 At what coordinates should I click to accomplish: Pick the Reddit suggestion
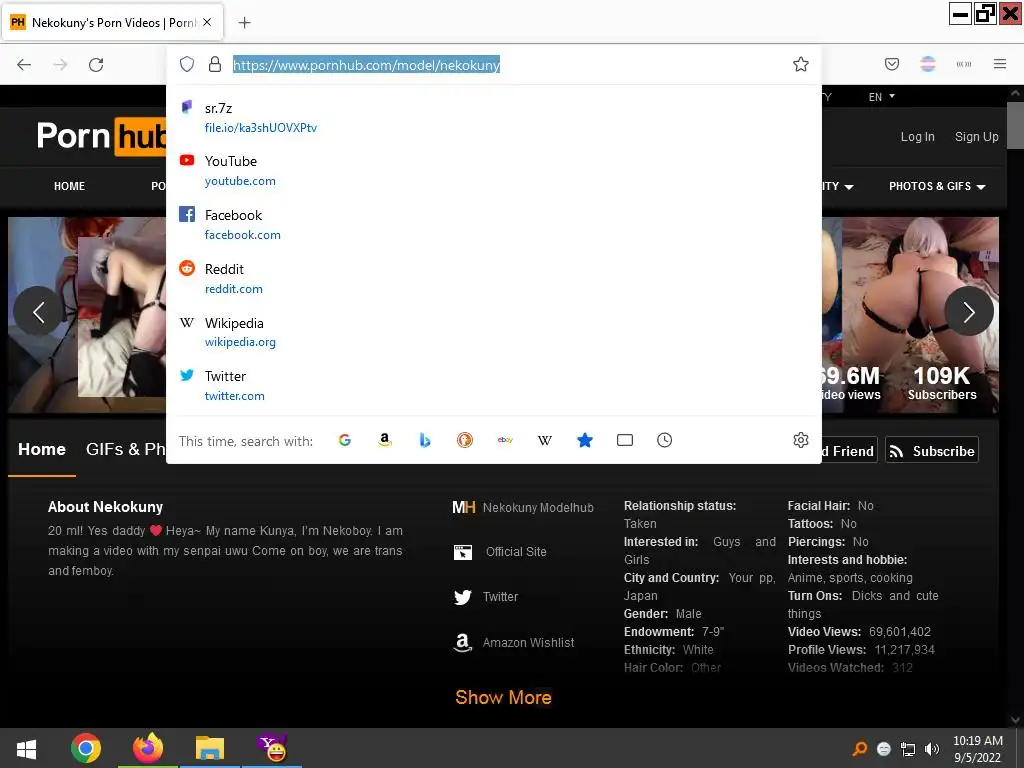(494, 278)
